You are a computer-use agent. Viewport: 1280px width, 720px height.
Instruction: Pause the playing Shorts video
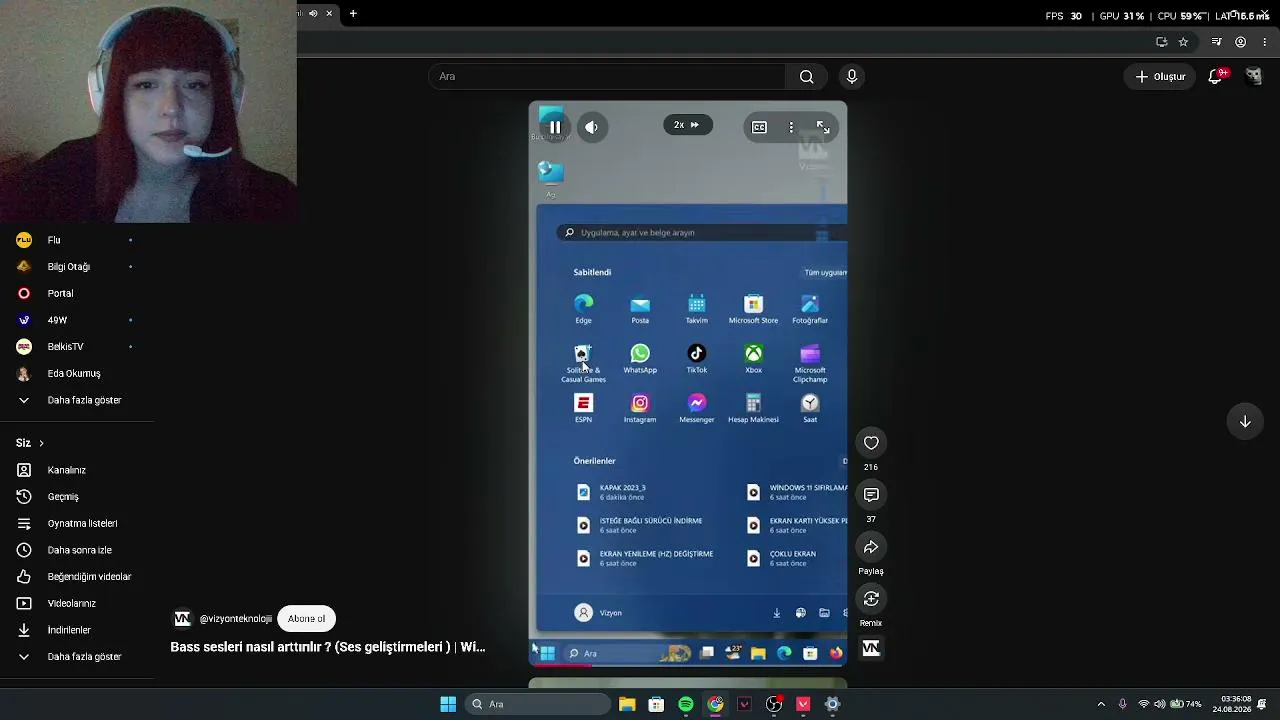(555, 127)
